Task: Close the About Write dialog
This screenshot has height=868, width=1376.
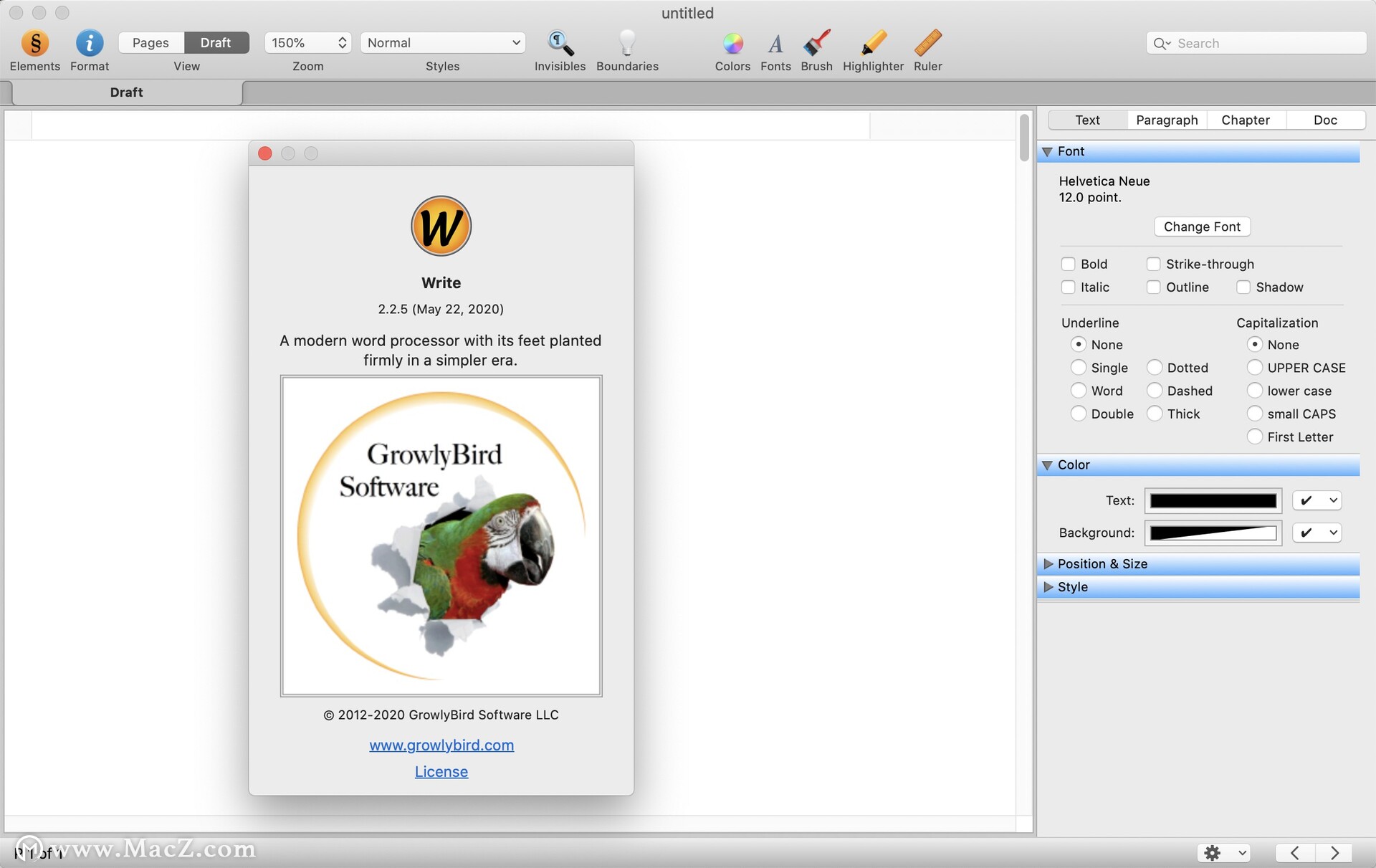Action: click(265, 153)
